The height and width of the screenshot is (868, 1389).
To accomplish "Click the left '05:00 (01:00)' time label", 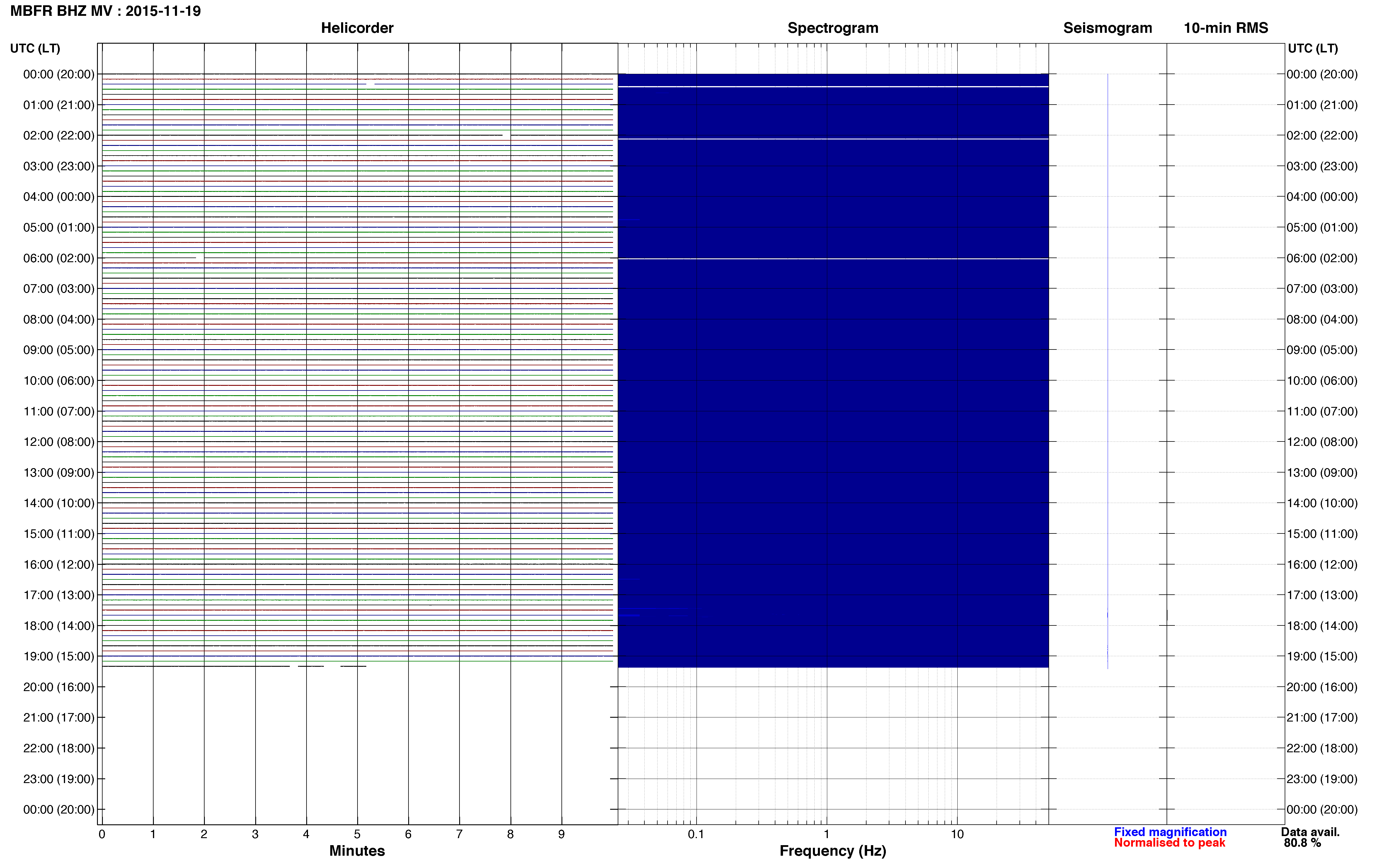I will pyautogui.click(x=59, y=227).
